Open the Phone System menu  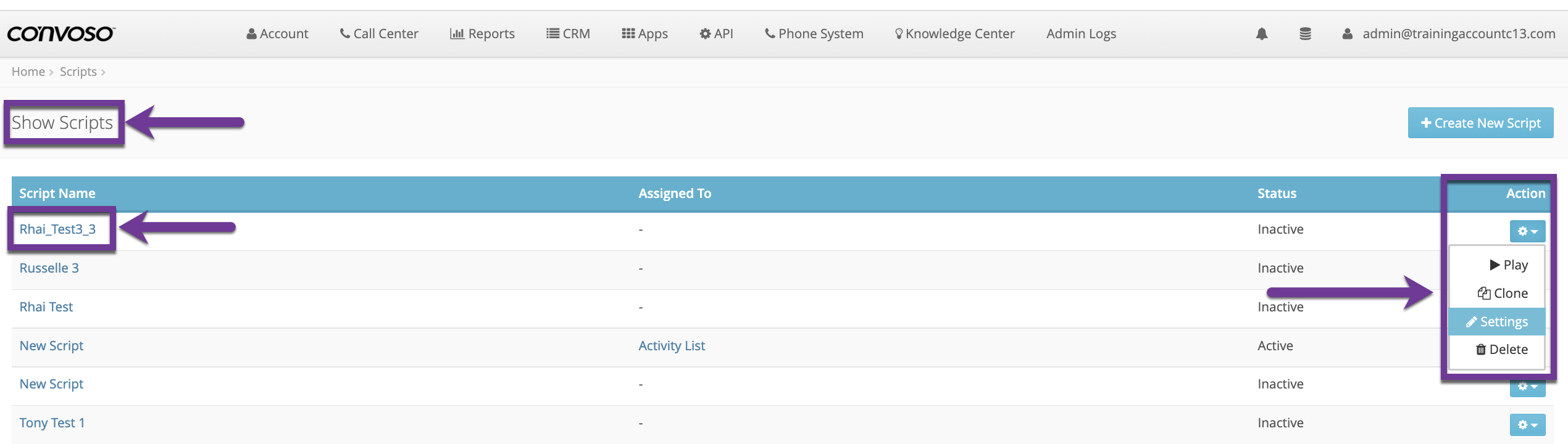tap(814, 34)
